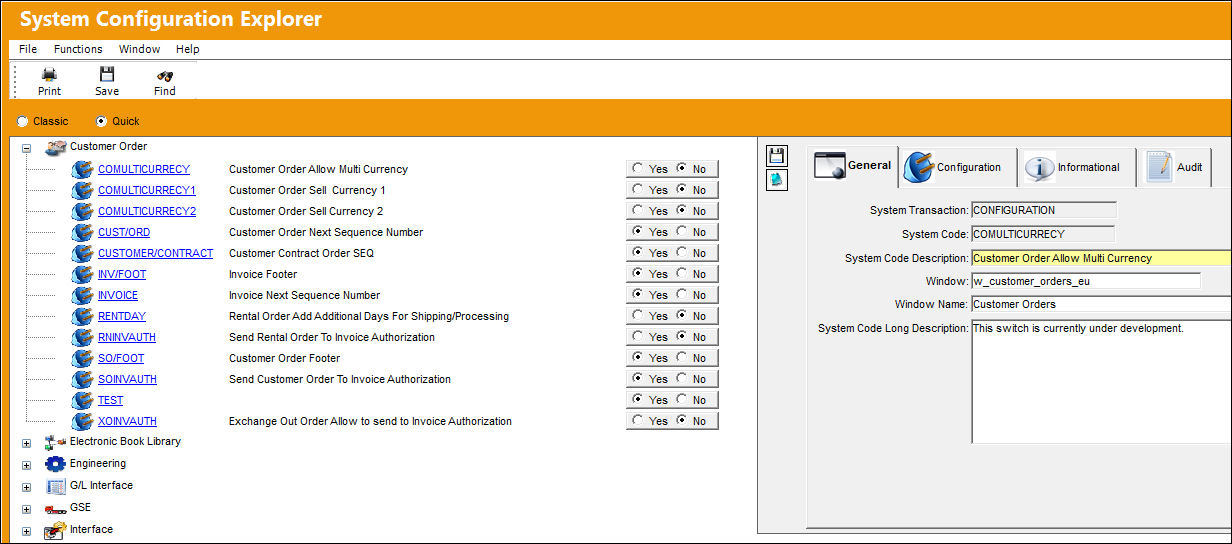The image size is (1232, 544).
Task: Collapse the Customer Order tree node
Action: [27, 147]
